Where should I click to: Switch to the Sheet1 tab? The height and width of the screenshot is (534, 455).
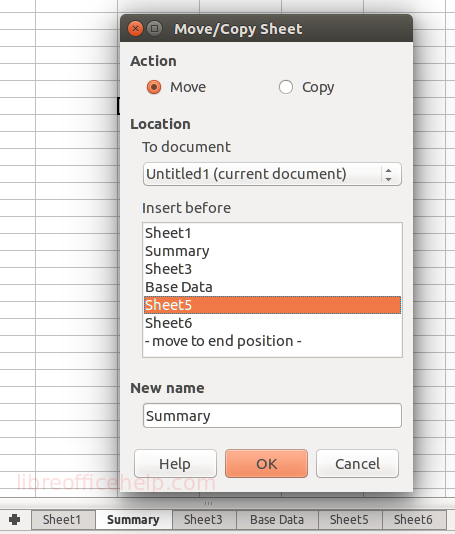click(63, 520)
